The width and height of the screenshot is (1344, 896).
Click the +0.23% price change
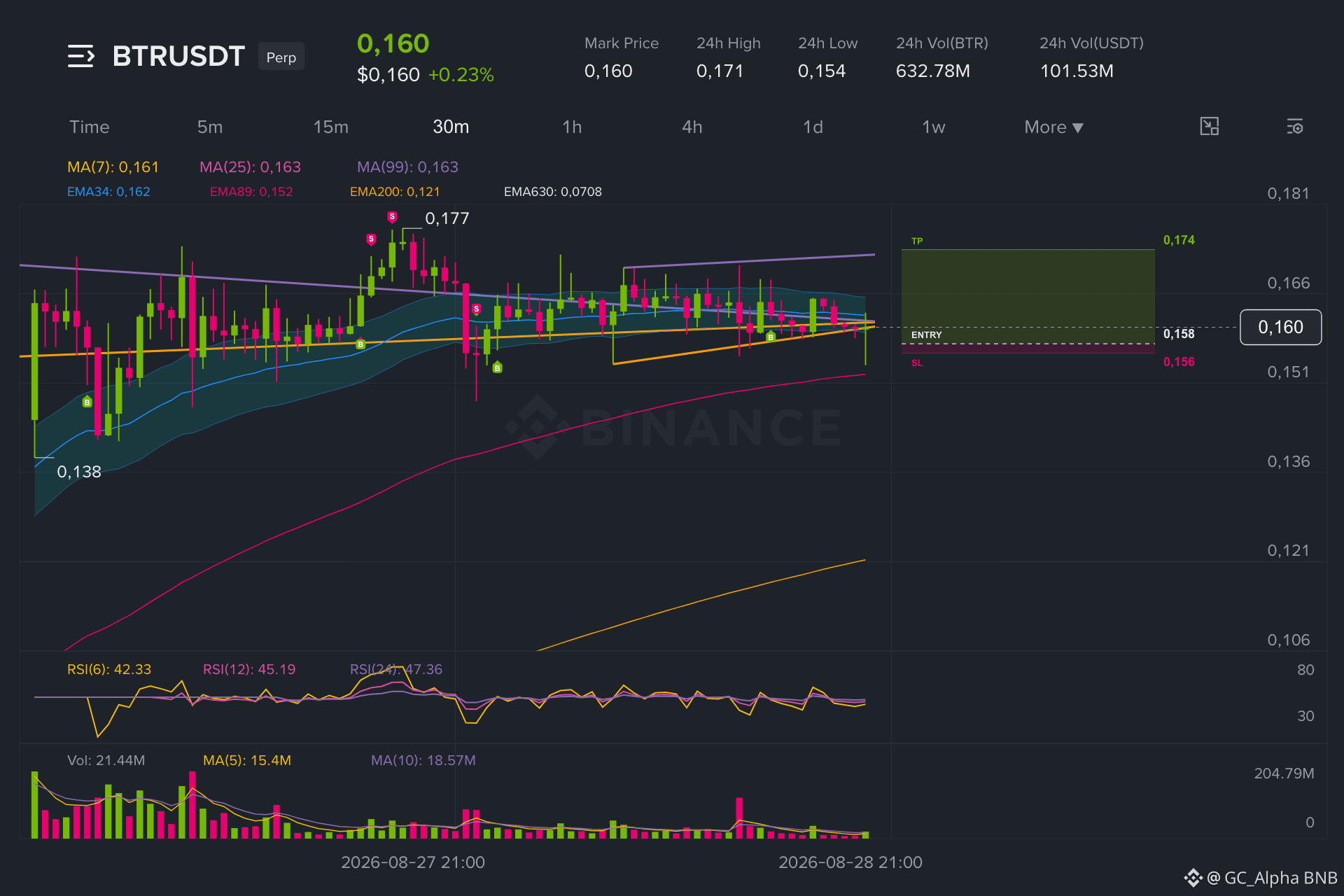[x=461, y=75]
